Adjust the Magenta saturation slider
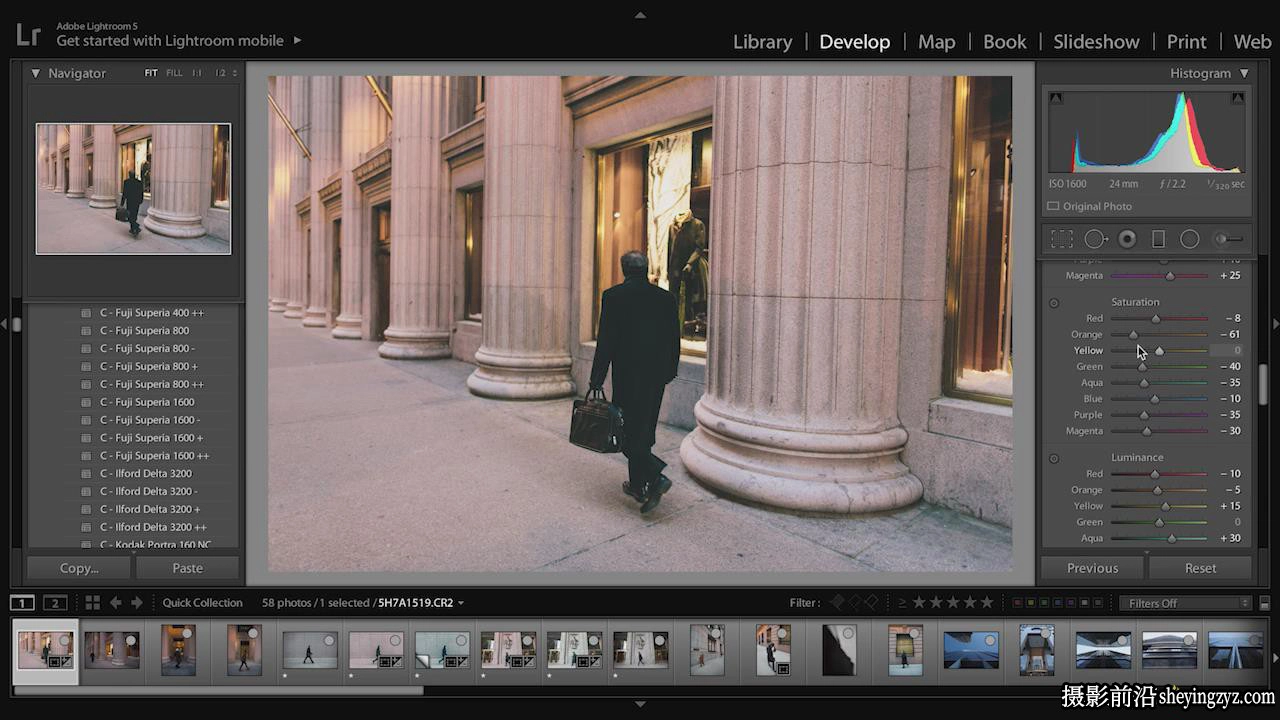Viewport: 1280px width, 720px height. point(1147,431)
